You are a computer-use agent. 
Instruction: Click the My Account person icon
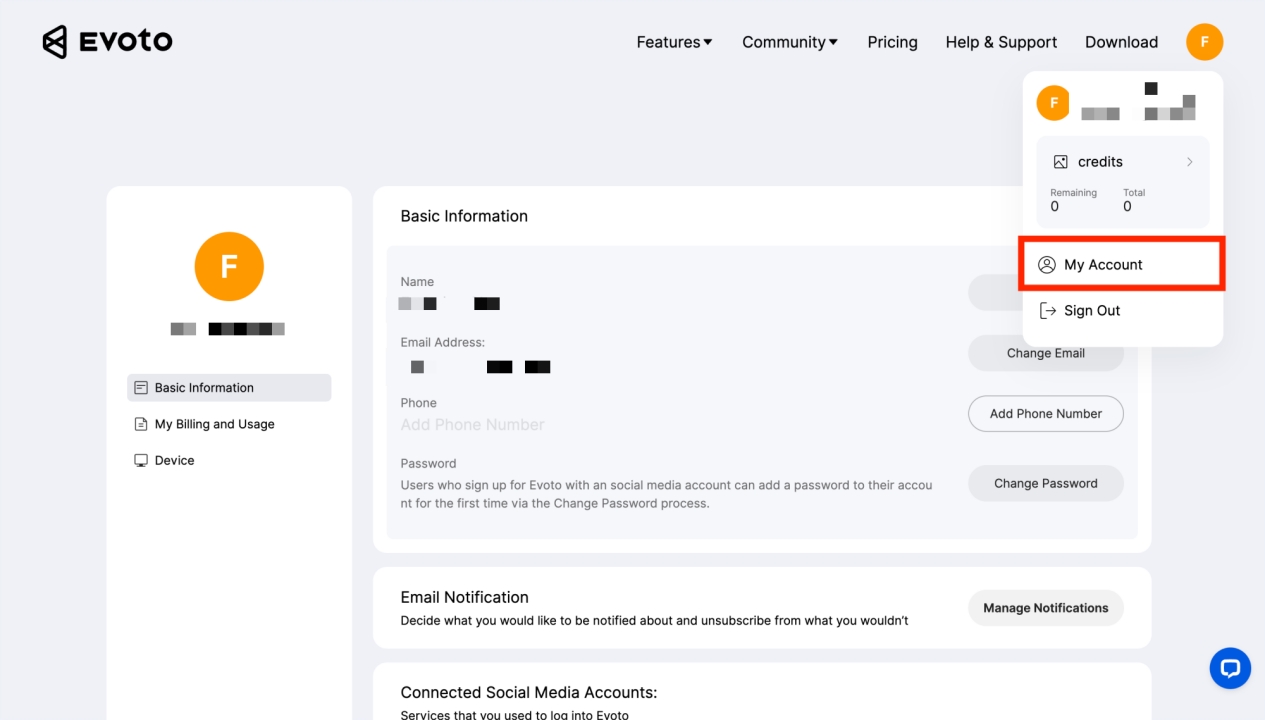1047,265
